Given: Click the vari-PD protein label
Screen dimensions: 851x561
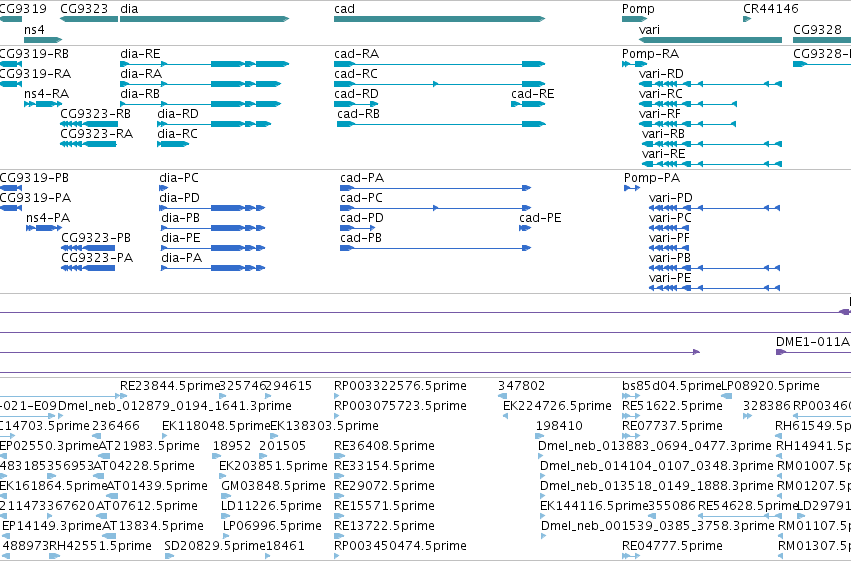Looking at the screenshot, I should click(x=671, y=198).
